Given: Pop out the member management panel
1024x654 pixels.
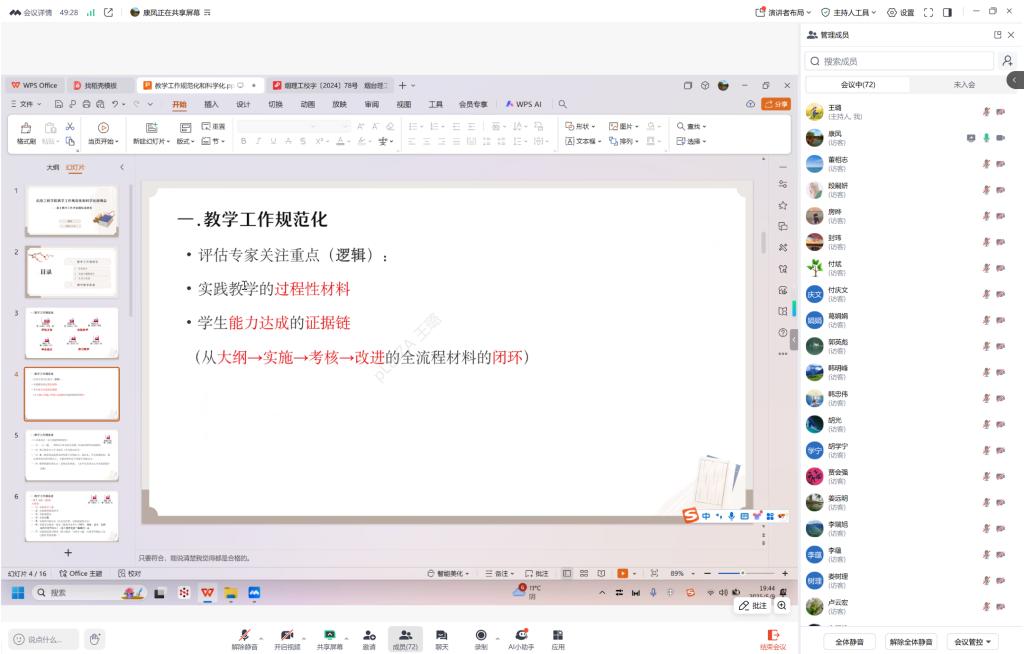Looking at the screenshot, I should (x=997, y=35).
